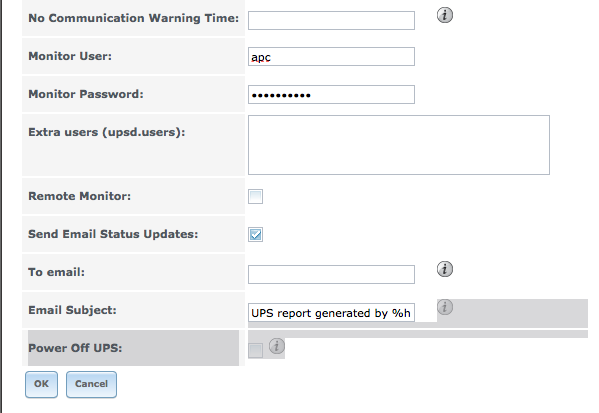Focus the No Communication Warning Time field
This screenshot has height=413, width=599.
click(331, 20)
